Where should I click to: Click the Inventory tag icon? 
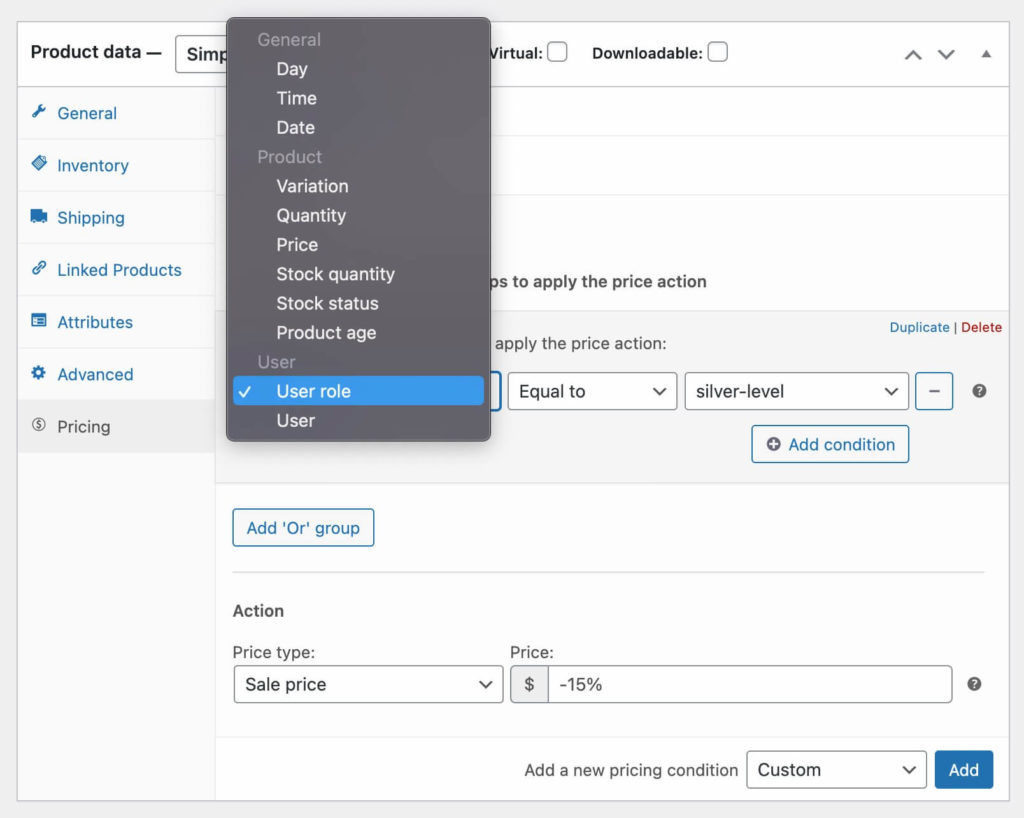(39, 163)
